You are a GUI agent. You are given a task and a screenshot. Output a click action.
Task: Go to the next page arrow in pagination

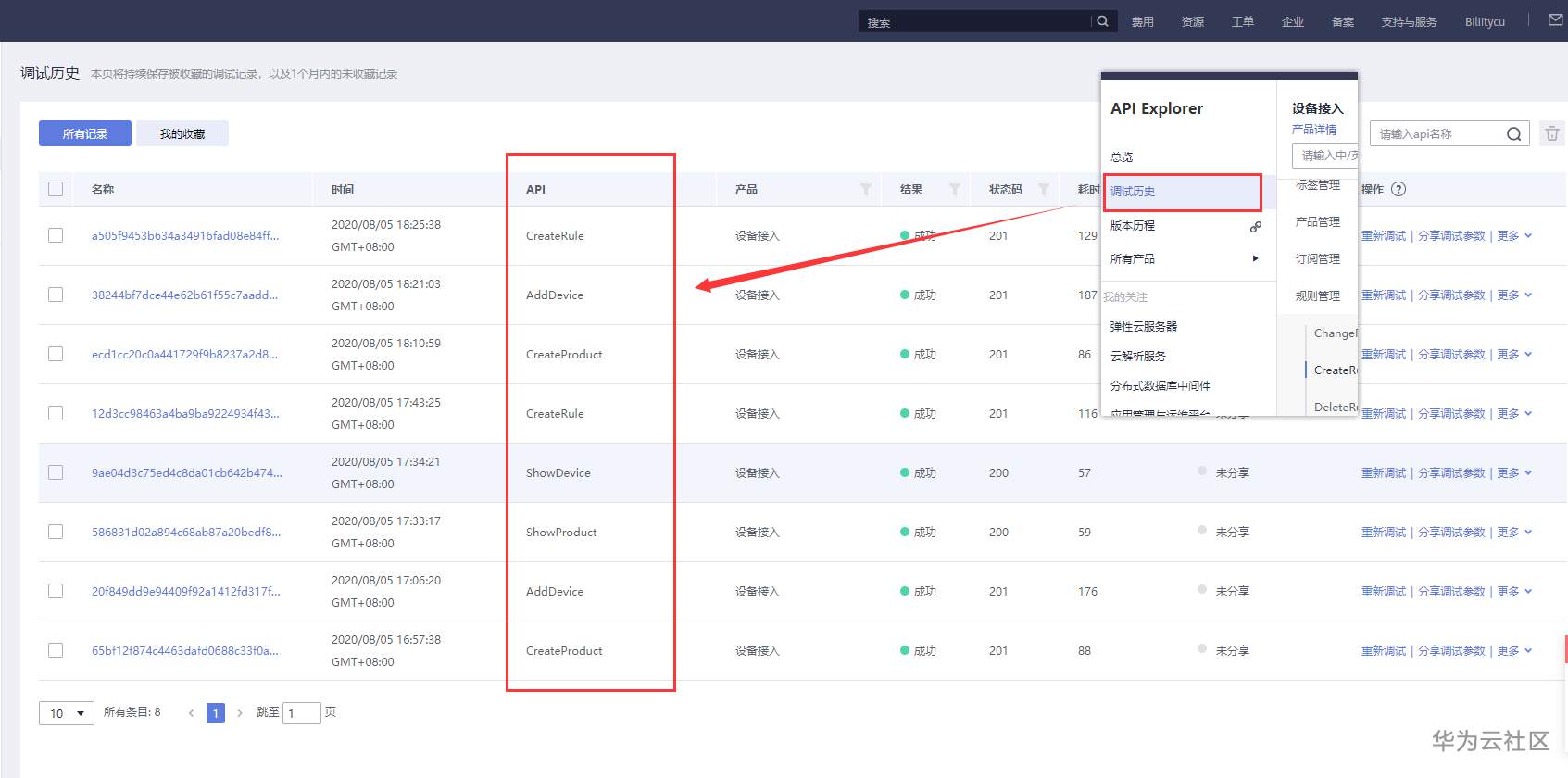point(240,713)
